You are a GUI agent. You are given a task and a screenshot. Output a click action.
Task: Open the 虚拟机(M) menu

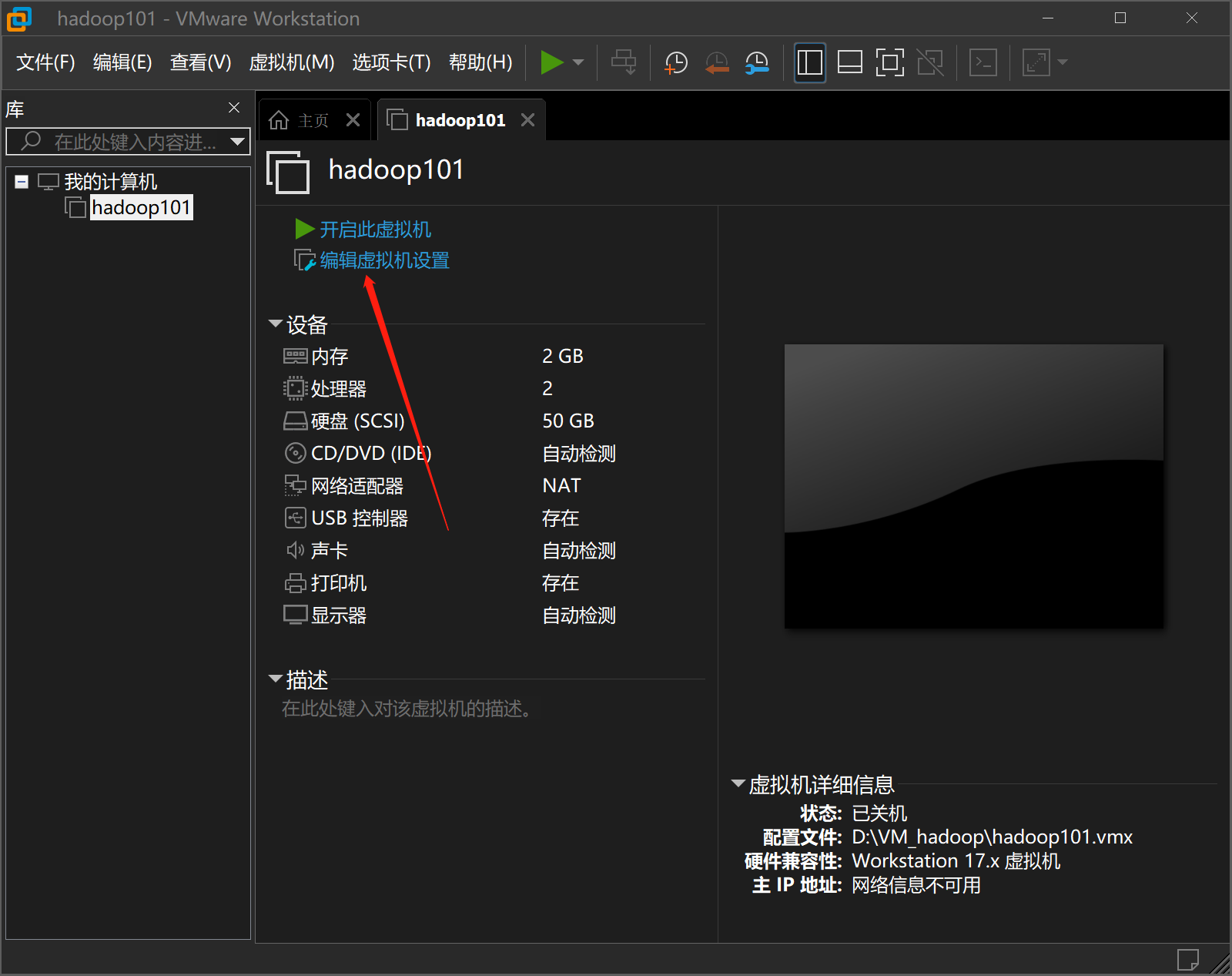click(x=292, y=62)
